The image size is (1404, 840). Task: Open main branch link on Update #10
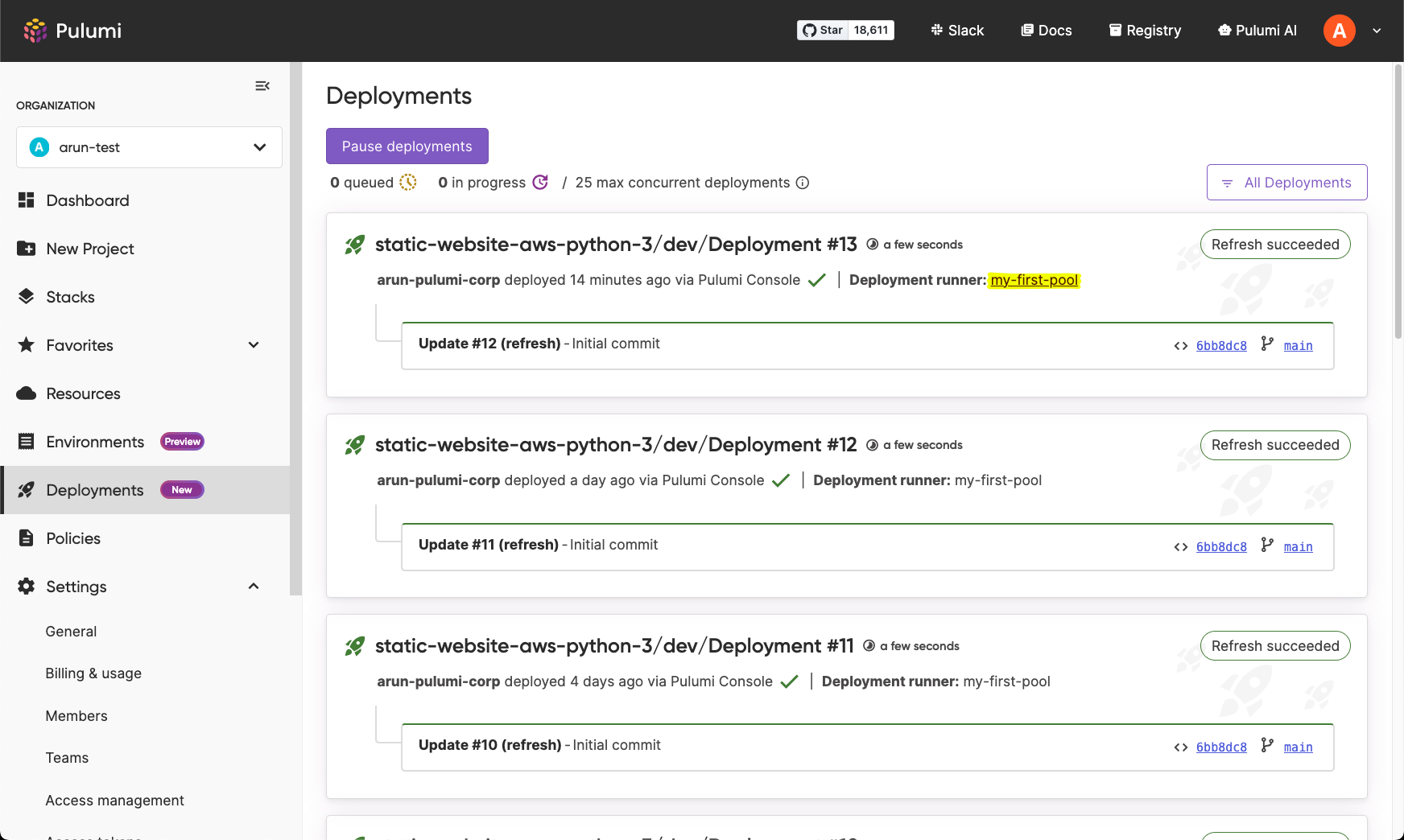(x=1298, y=747)
